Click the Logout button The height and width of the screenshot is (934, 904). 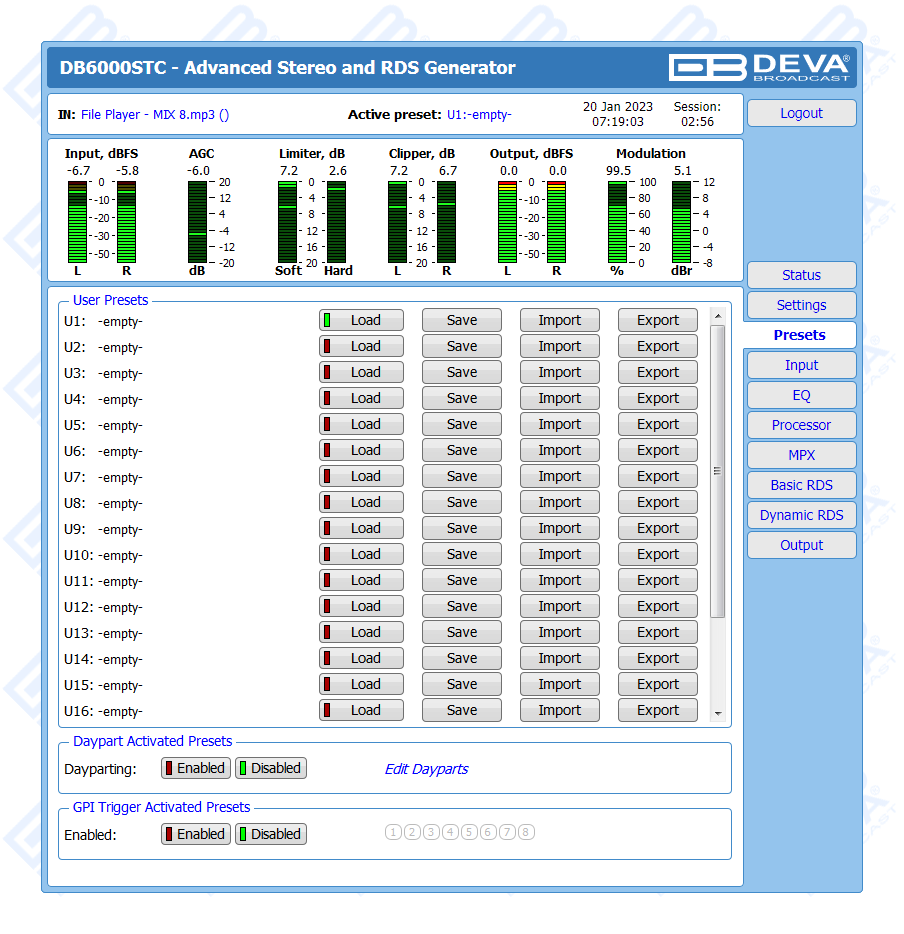click(x=801, y=113)
